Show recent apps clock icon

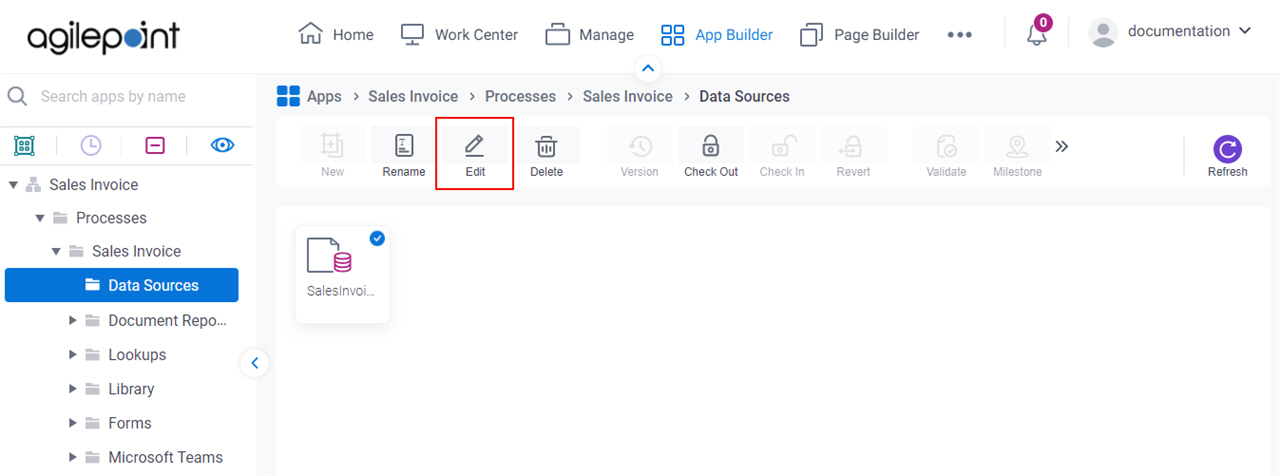[x=91, y=146]
